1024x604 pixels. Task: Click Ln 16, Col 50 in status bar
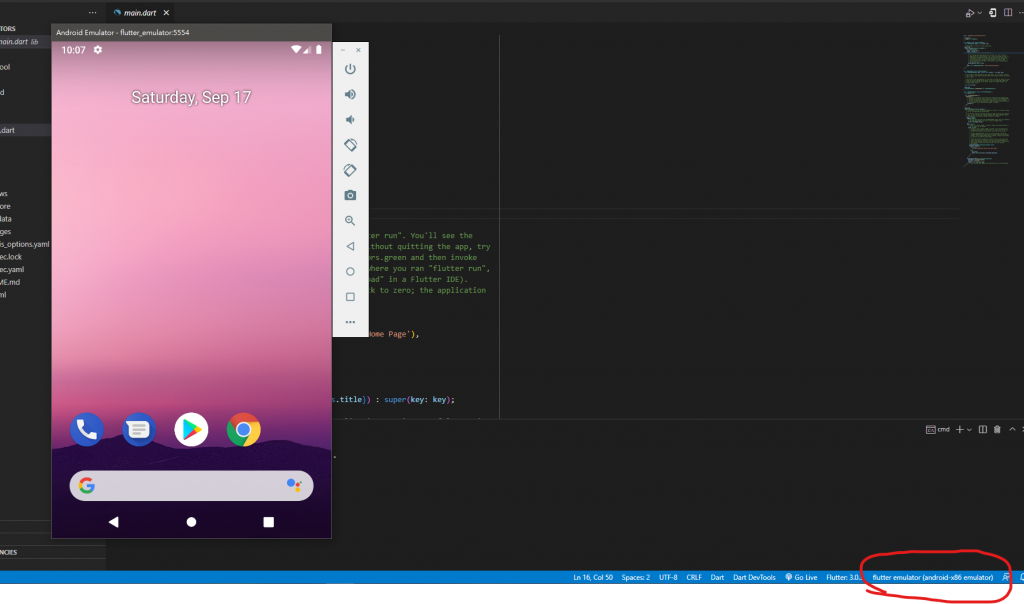point(593,577)
